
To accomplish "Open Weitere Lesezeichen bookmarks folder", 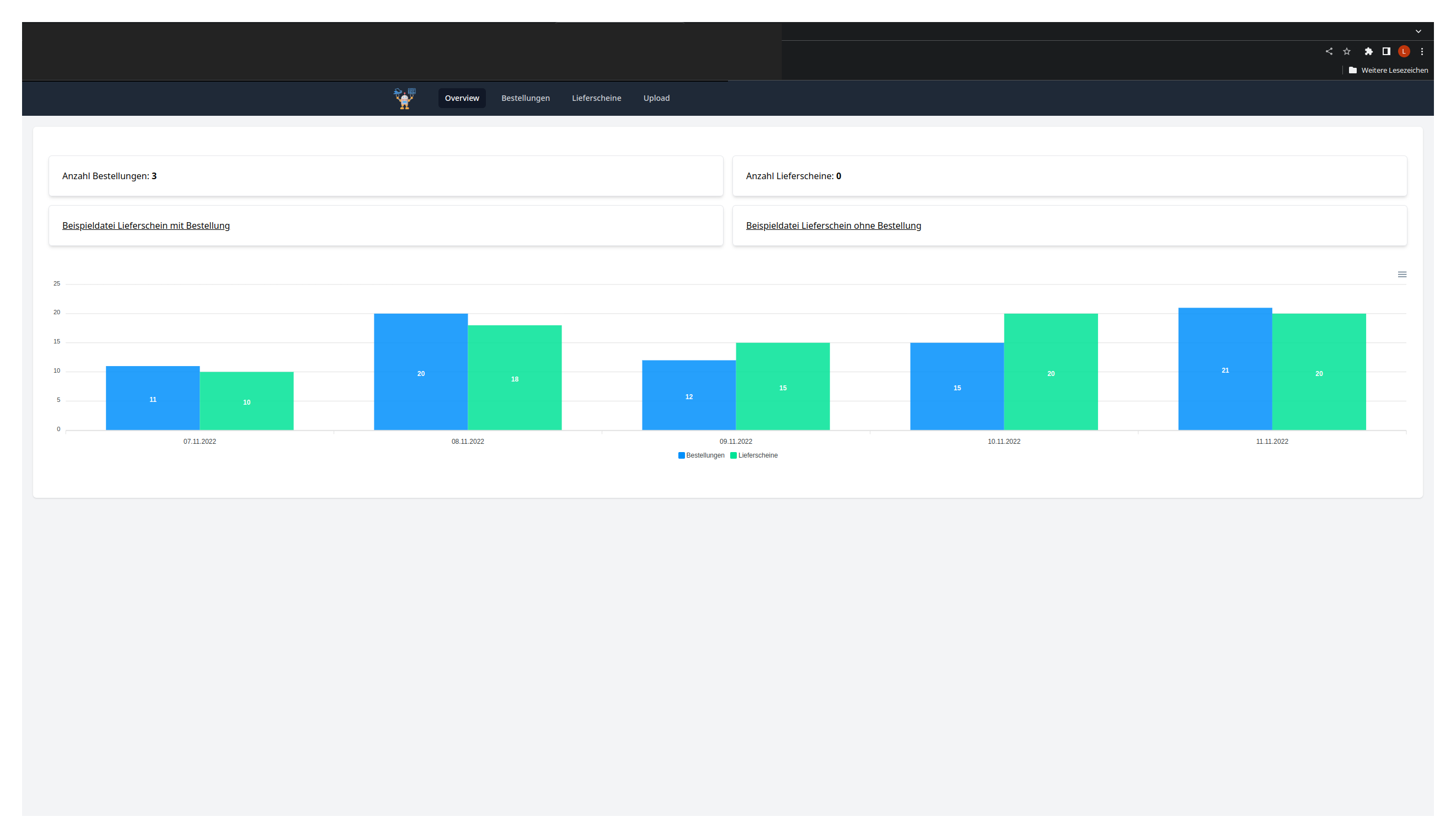I will click(1388, 70).
